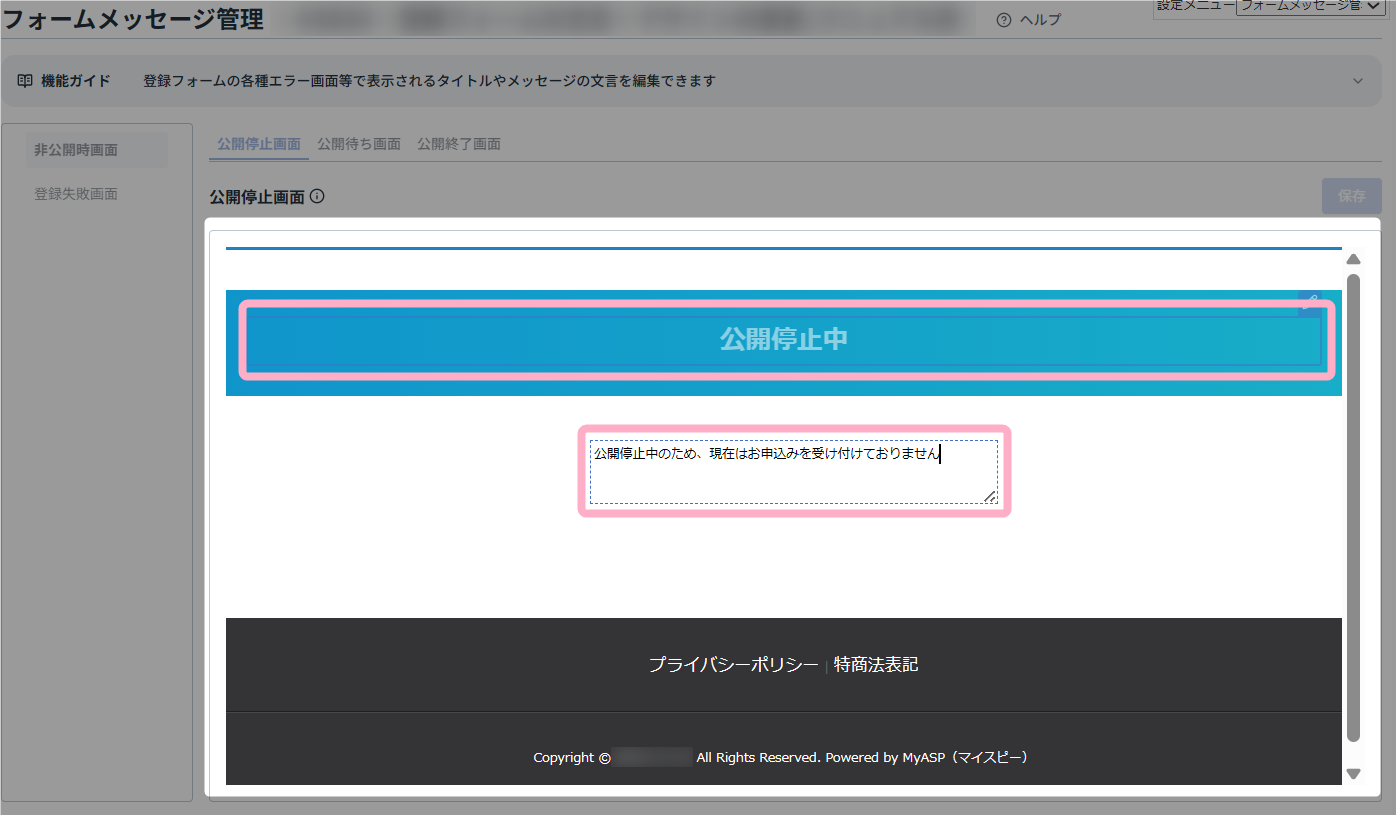Click the 公開停止中 title field
Image resolution: width=1396 pixels, height=815 pixels.
click(x=784, y=340)
